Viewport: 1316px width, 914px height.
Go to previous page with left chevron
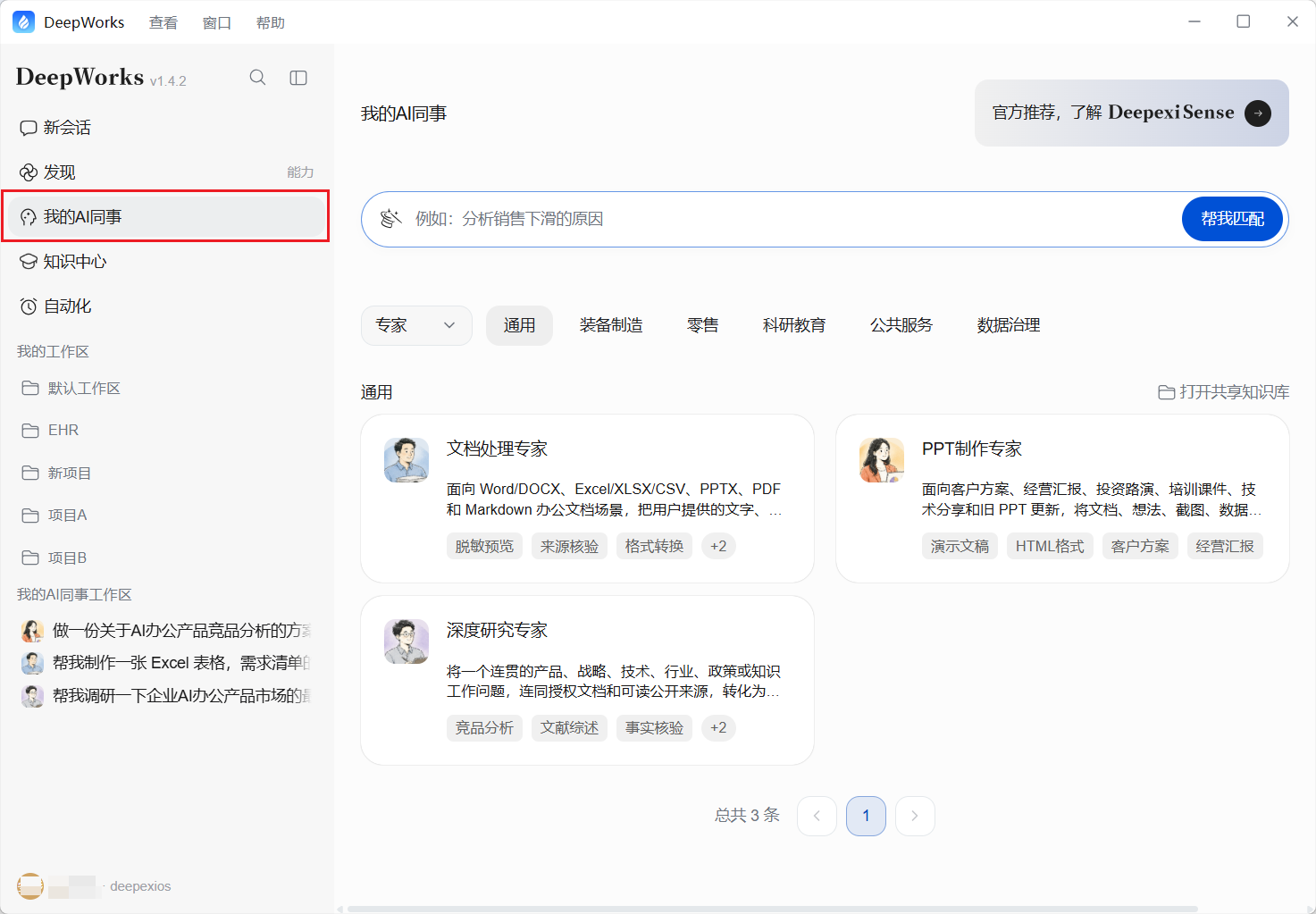click(817, 816)
